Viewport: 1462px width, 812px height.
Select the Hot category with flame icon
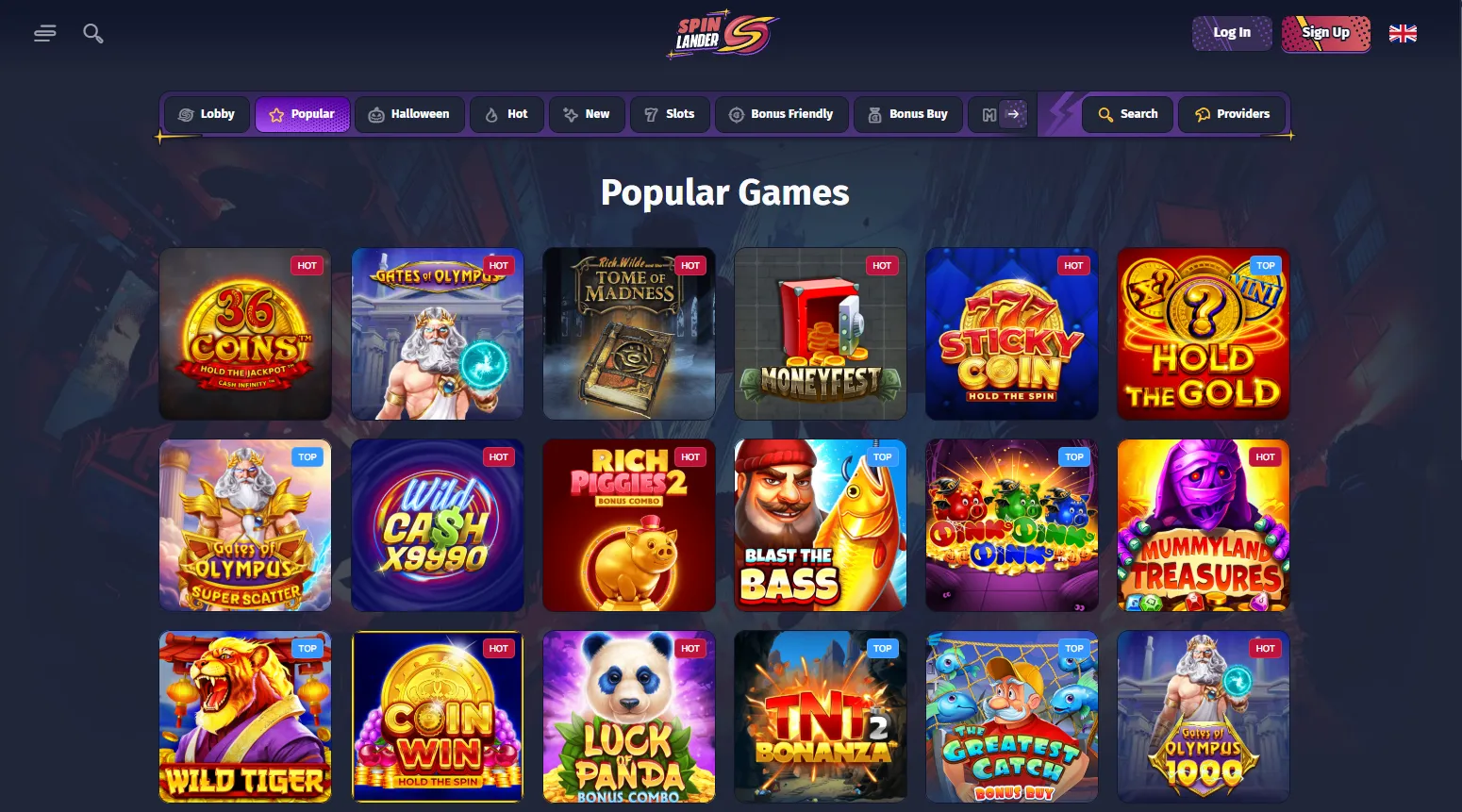tap(506, 114)
